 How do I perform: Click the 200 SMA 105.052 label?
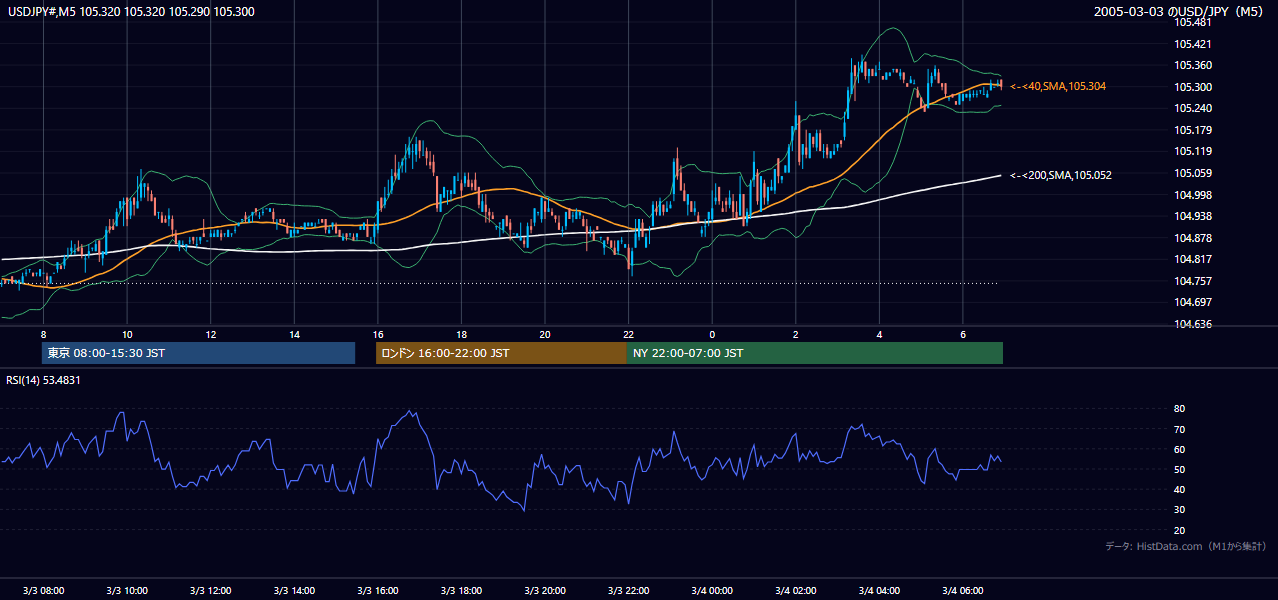[x=1061, y=175]
